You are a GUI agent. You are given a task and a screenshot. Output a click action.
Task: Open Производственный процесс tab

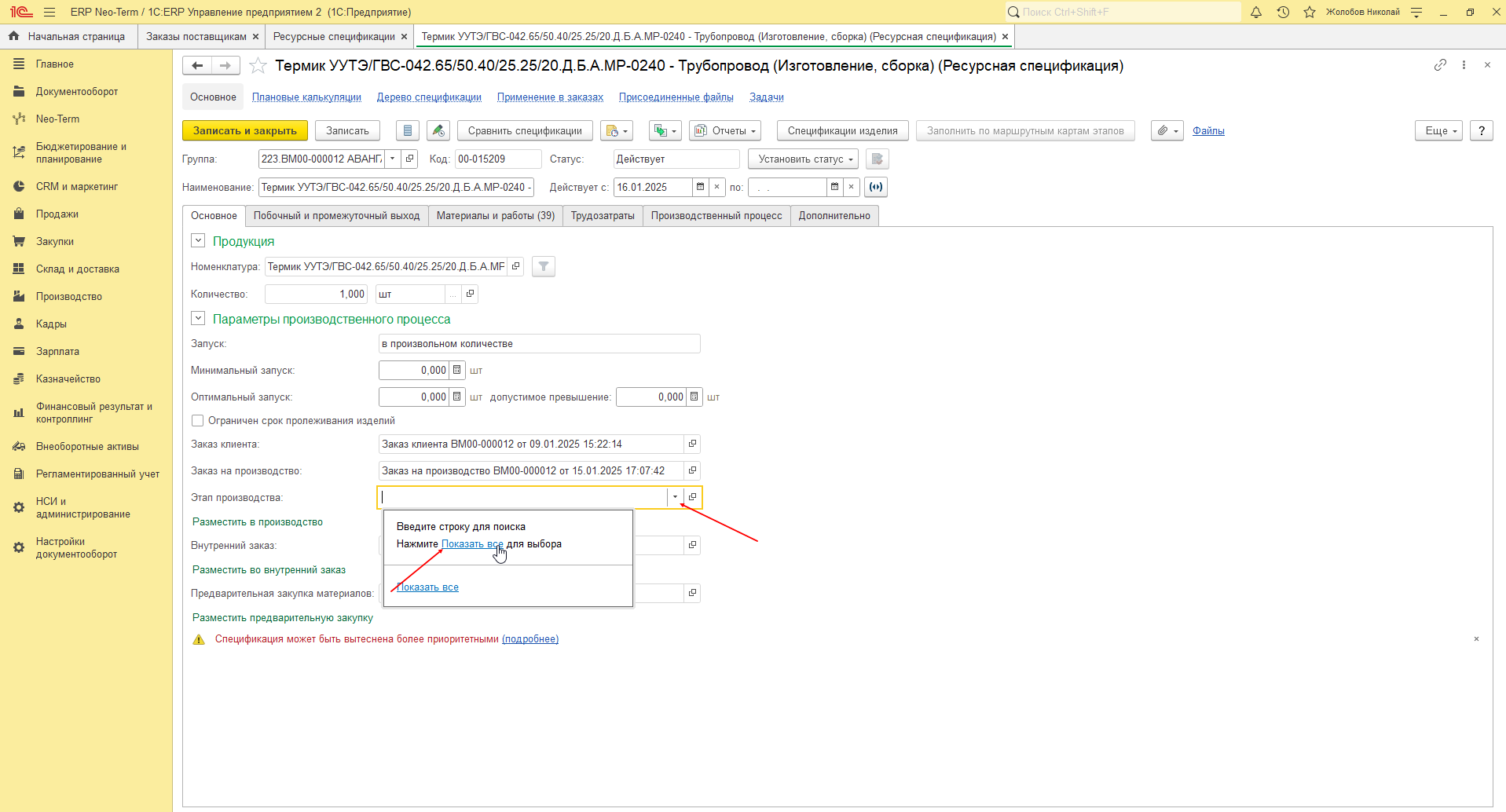716,216
